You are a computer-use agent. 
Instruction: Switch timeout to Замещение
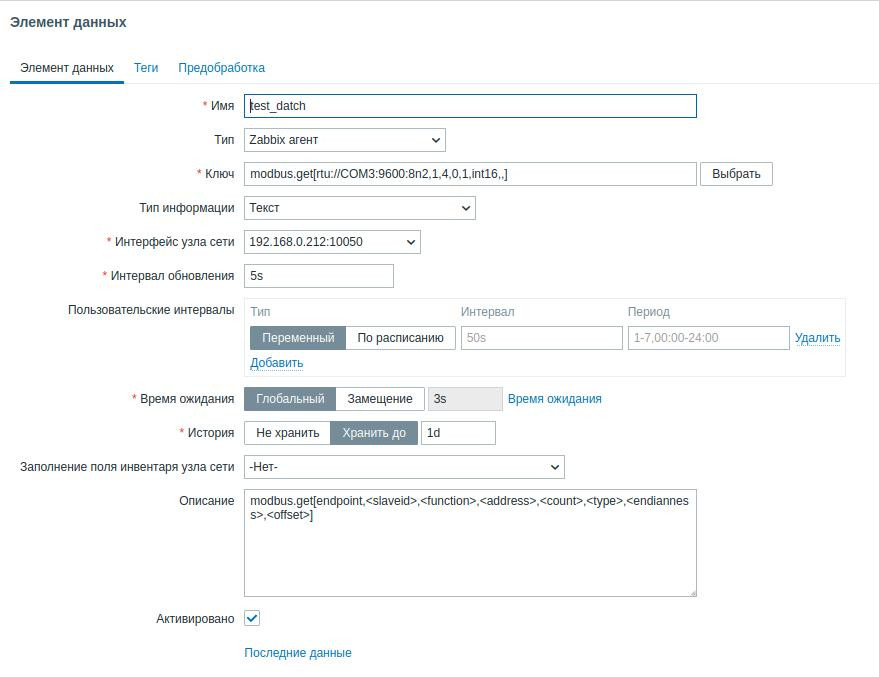[x=380, y=399]
